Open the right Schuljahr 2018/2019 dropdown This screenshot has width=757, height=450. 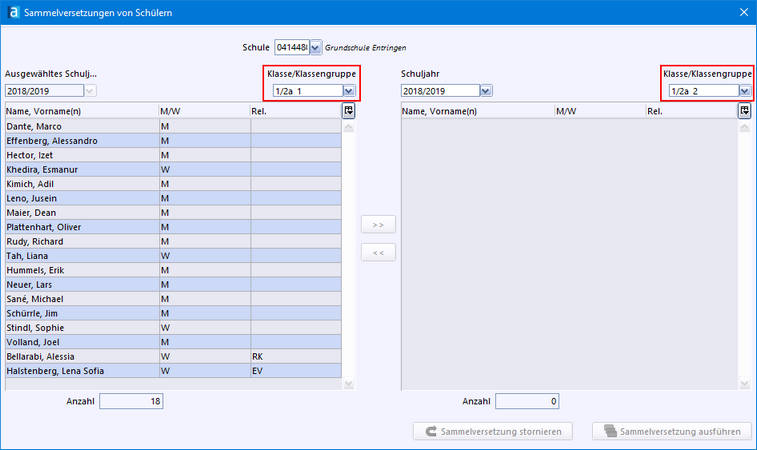coord(485,91)
